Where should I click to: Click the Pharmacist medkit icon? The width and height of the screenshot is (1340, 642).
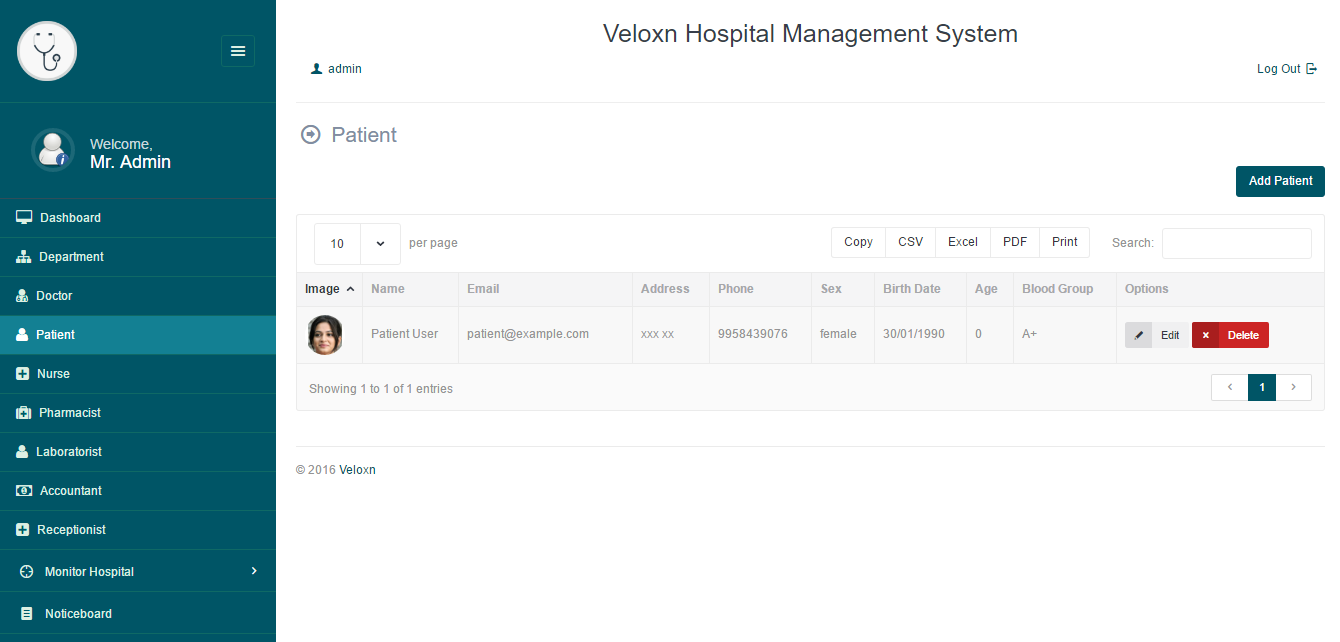(24, 413)
